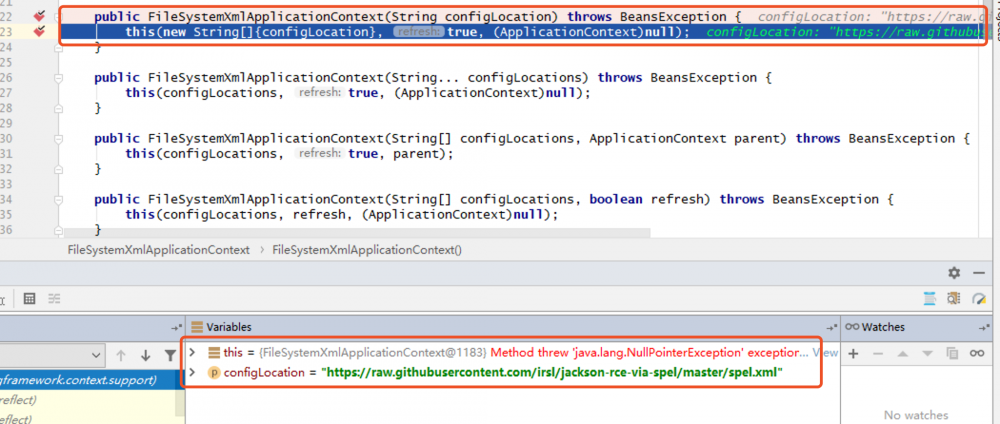
Task: Click the blue threads list icon in debug toolbar
Action: pyautogui.click(x=930, y=298)
